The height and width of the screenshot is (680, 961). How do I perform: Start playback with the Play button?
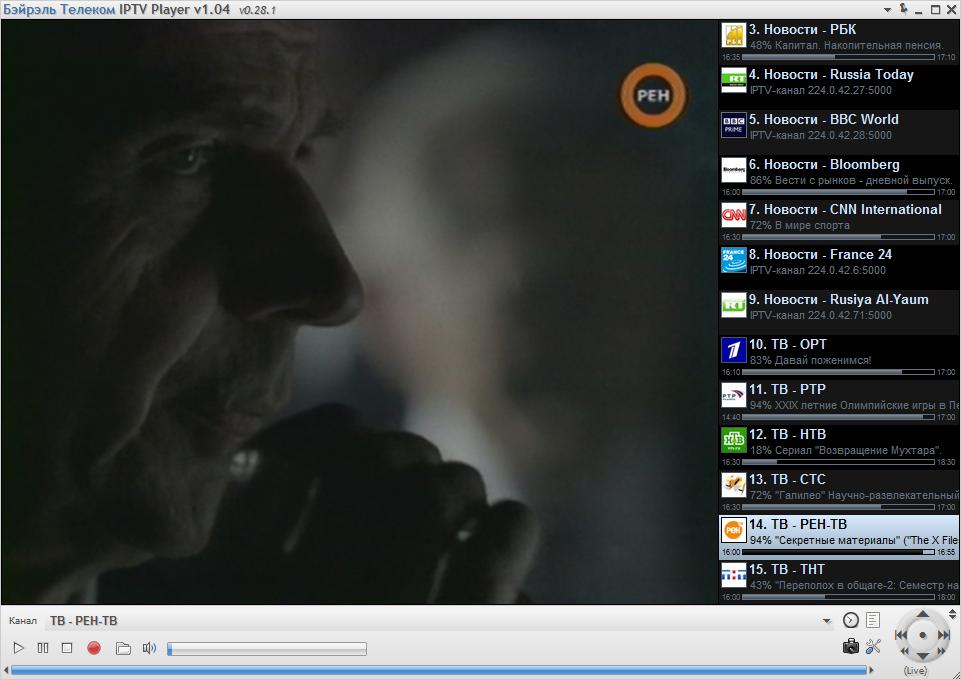point(18,648)
